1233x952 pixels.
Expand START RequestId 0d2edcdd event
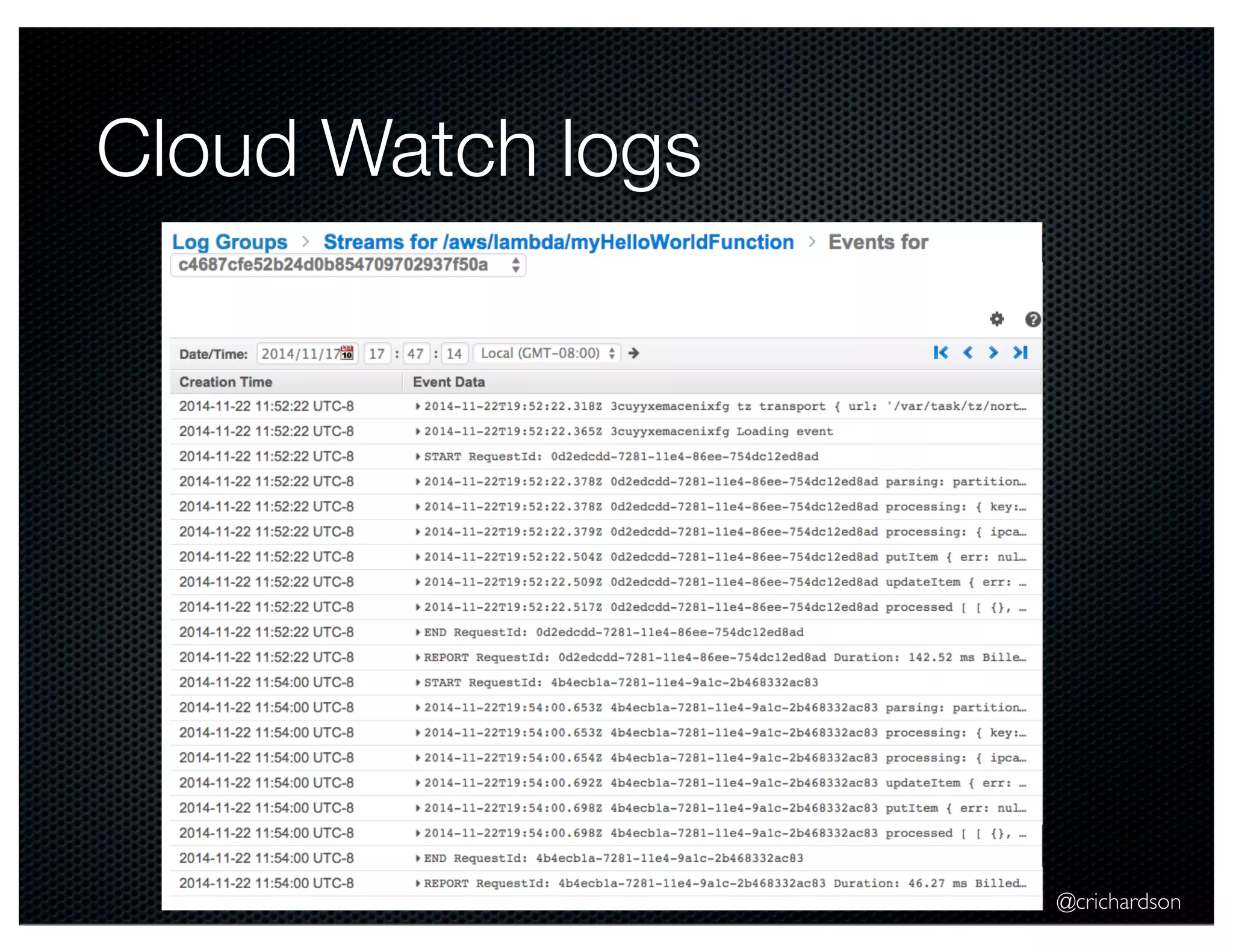[x=418, y=457]
